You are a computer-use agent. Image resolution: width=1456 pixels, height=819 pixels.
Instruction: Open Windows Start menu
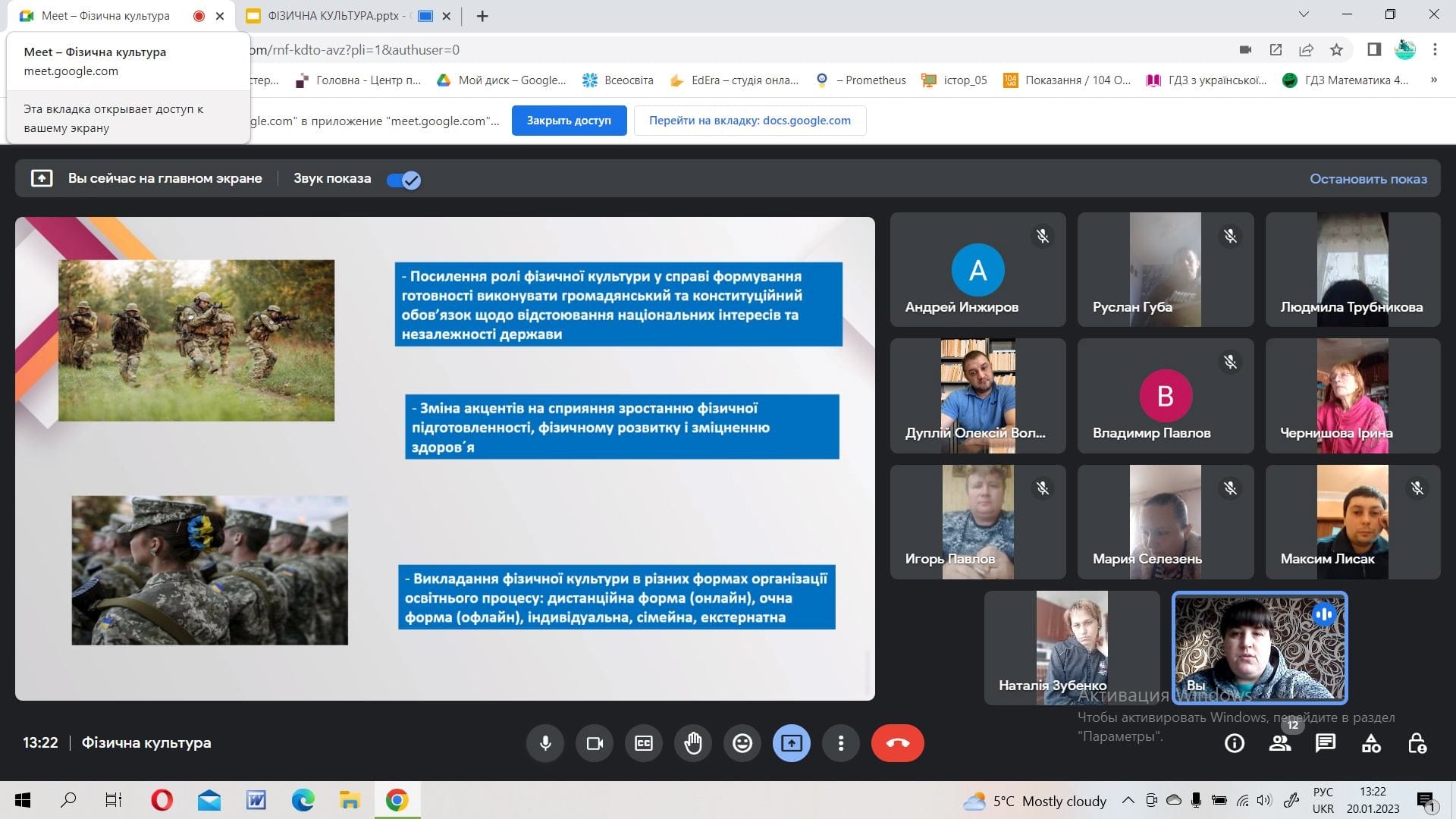click(23, 800)
